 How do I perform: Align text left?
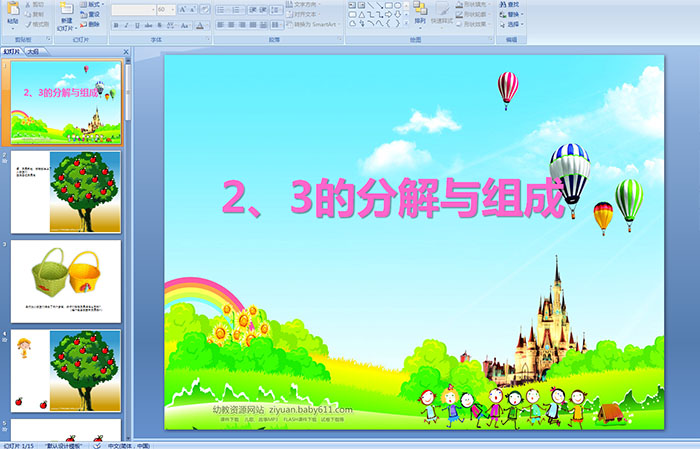221,25
